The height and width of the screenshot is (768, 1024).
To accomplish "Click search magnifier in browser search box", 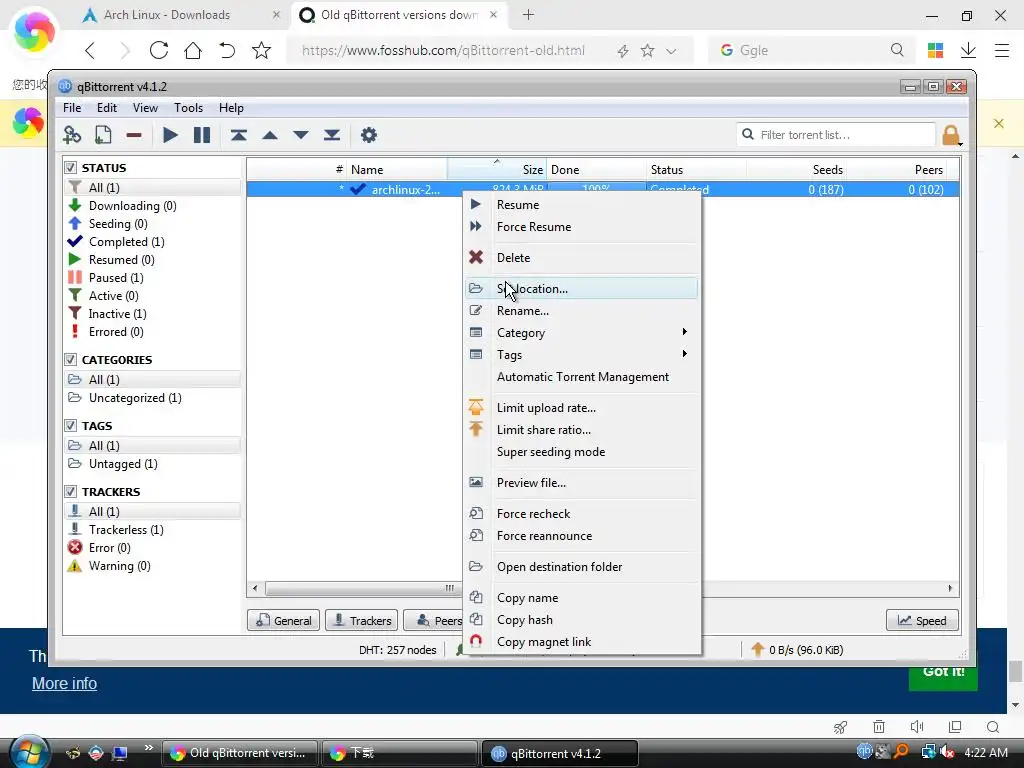I will pyautogui.click(x=897, y=50).
